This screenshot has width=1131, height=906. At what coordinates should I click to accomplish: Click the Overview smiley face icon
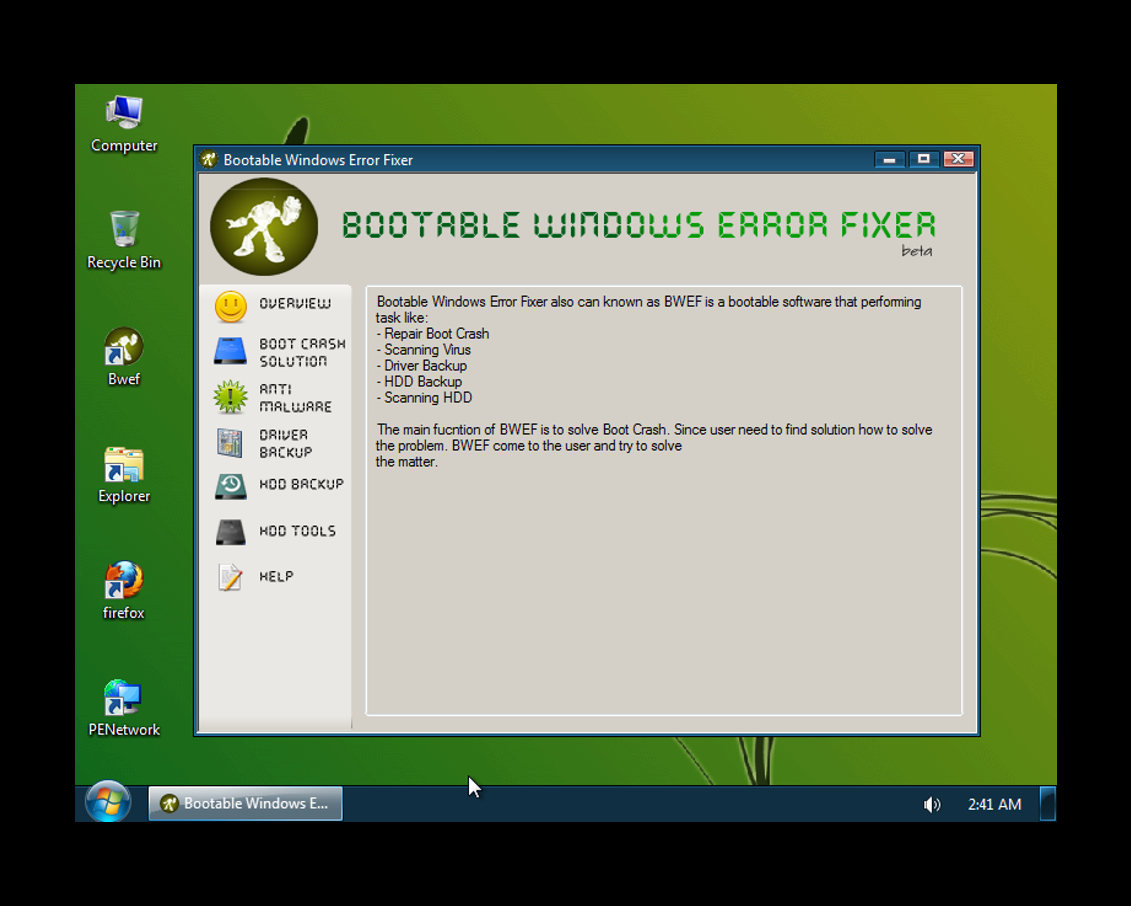pyautogui.click(x=231, y=306)
